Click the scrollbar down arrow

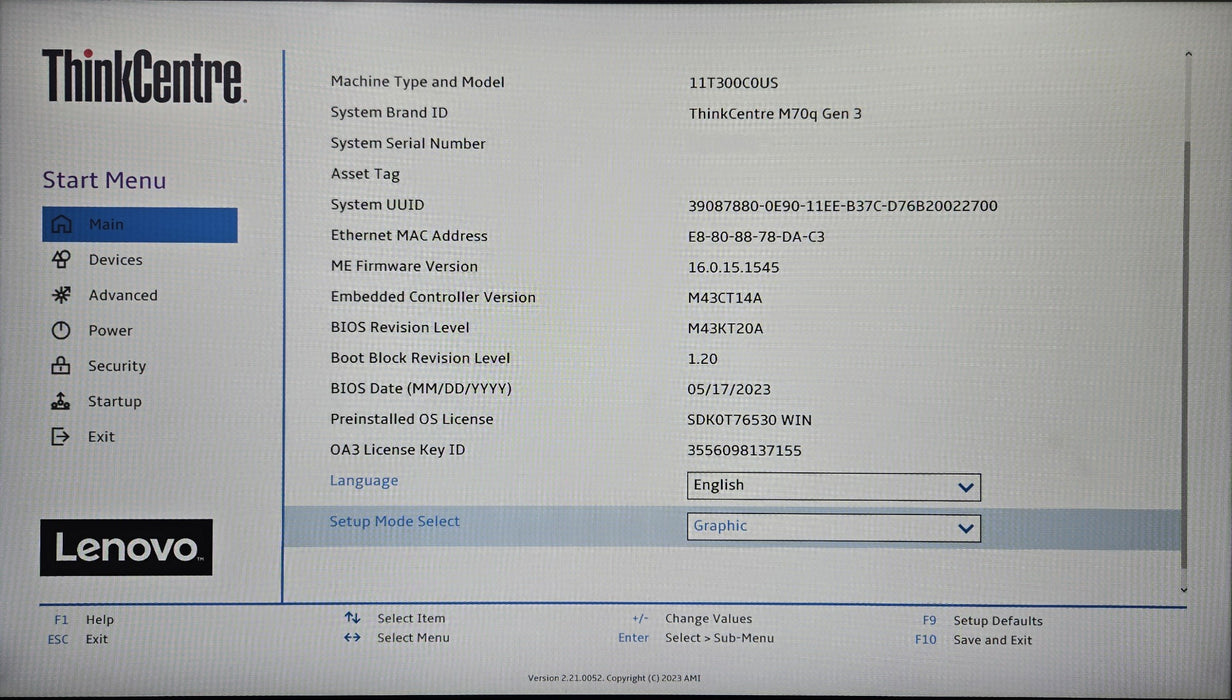coord(1185,590)
